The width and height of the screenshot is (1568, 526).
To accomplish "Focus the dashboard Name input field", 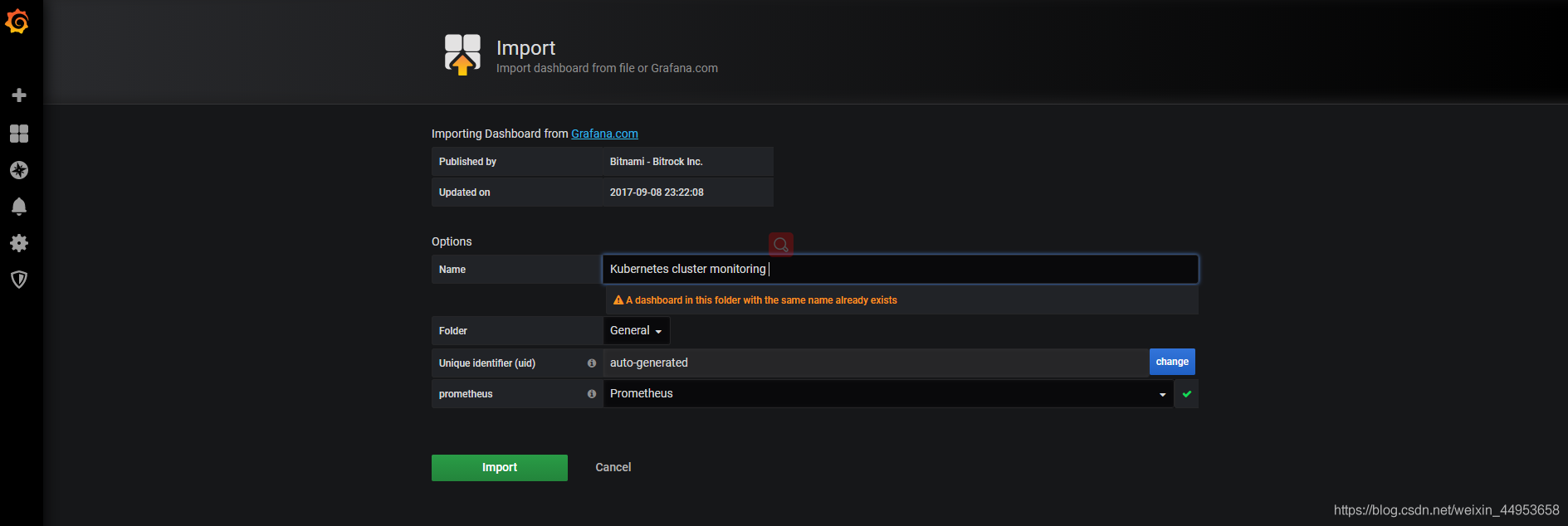I will point(900,269).
